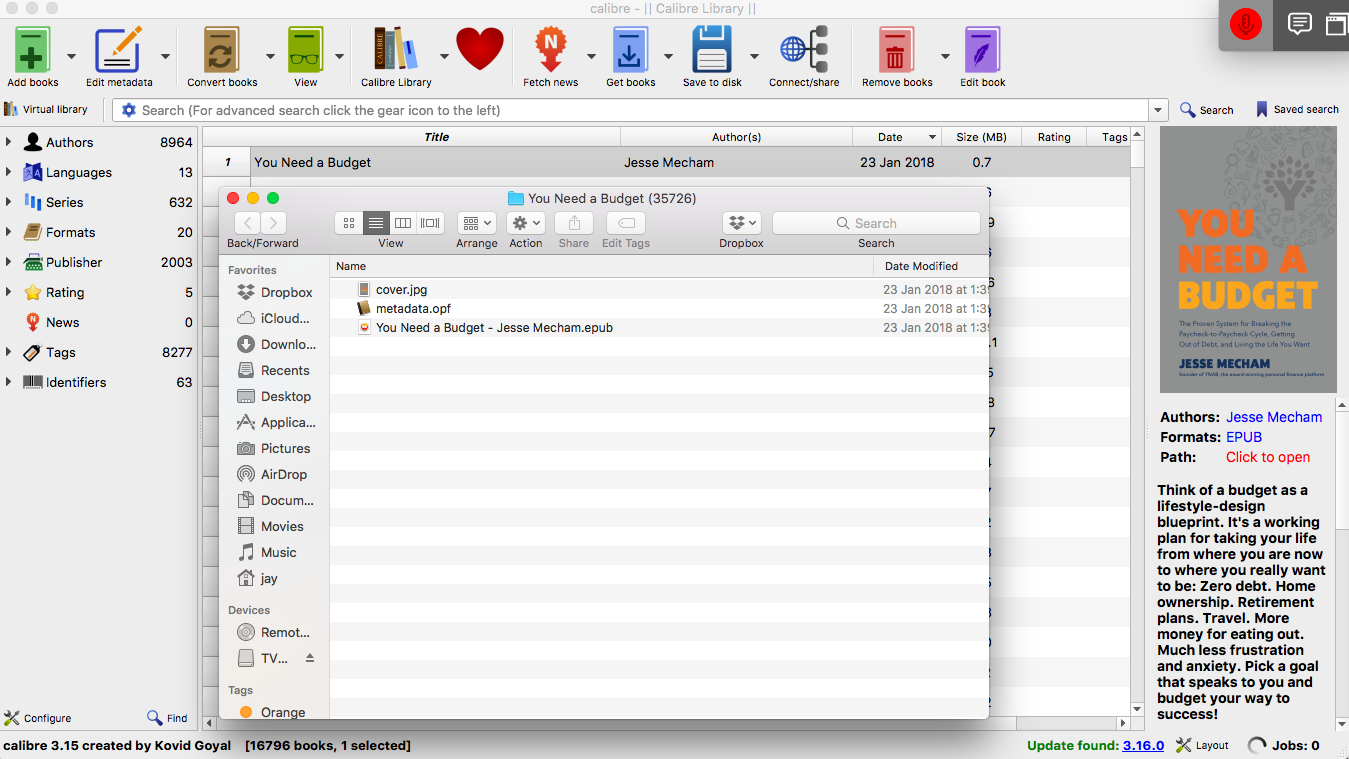Expand the Publisher category

coord(8,262)
